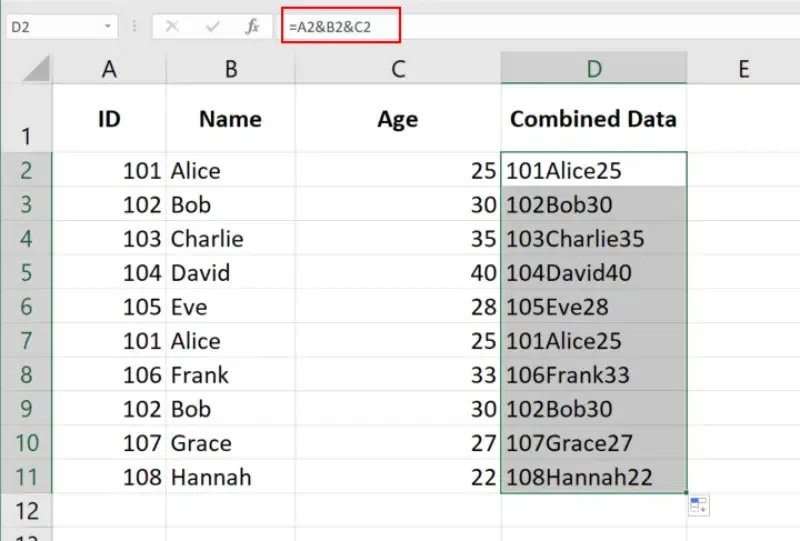Click cell containing 108Hannah22

click(x=594, y=477)
